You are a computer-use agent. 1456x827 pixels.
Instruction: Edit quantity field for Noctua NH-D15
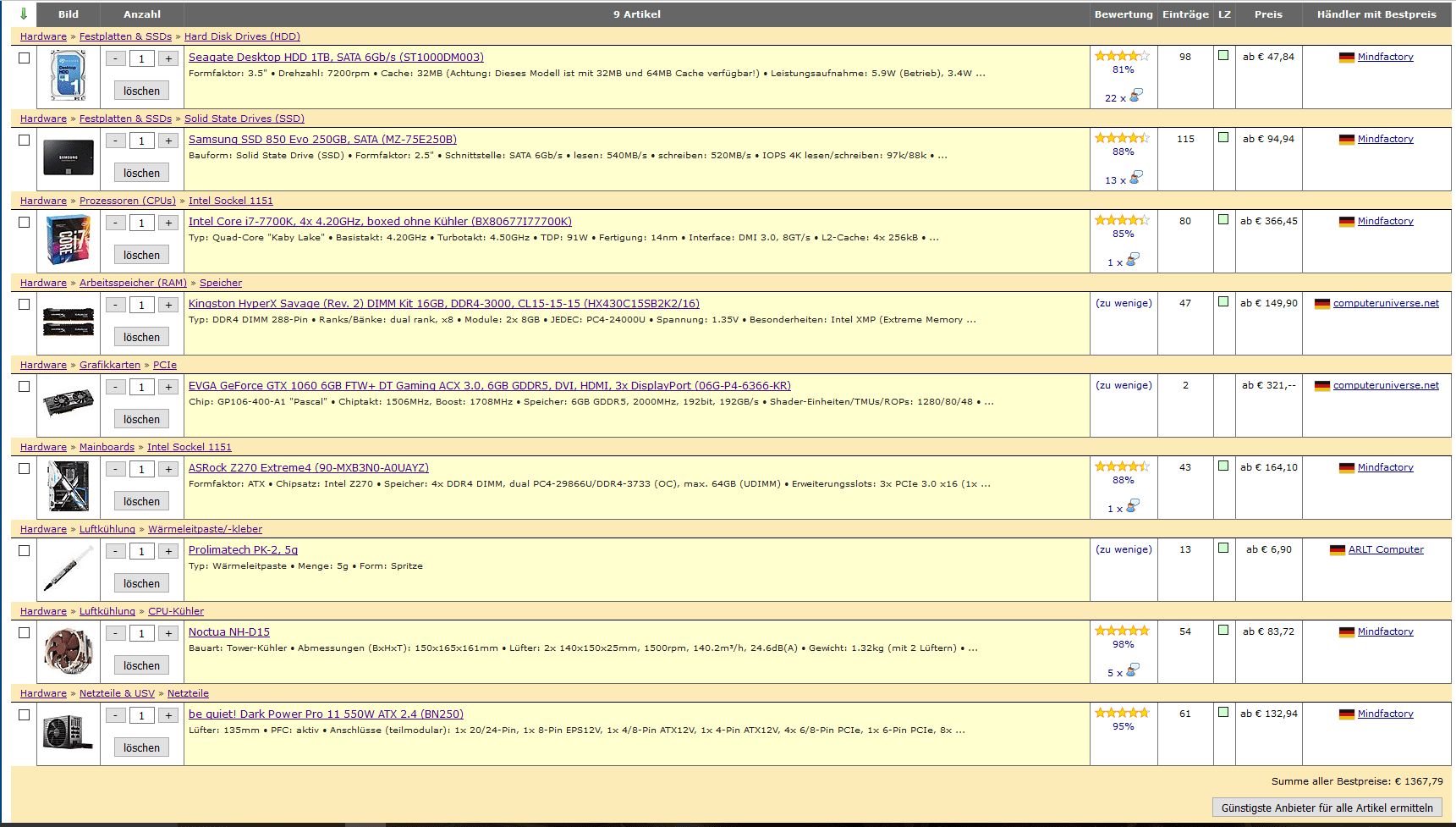pyautogui.click(x=142, y=633)
